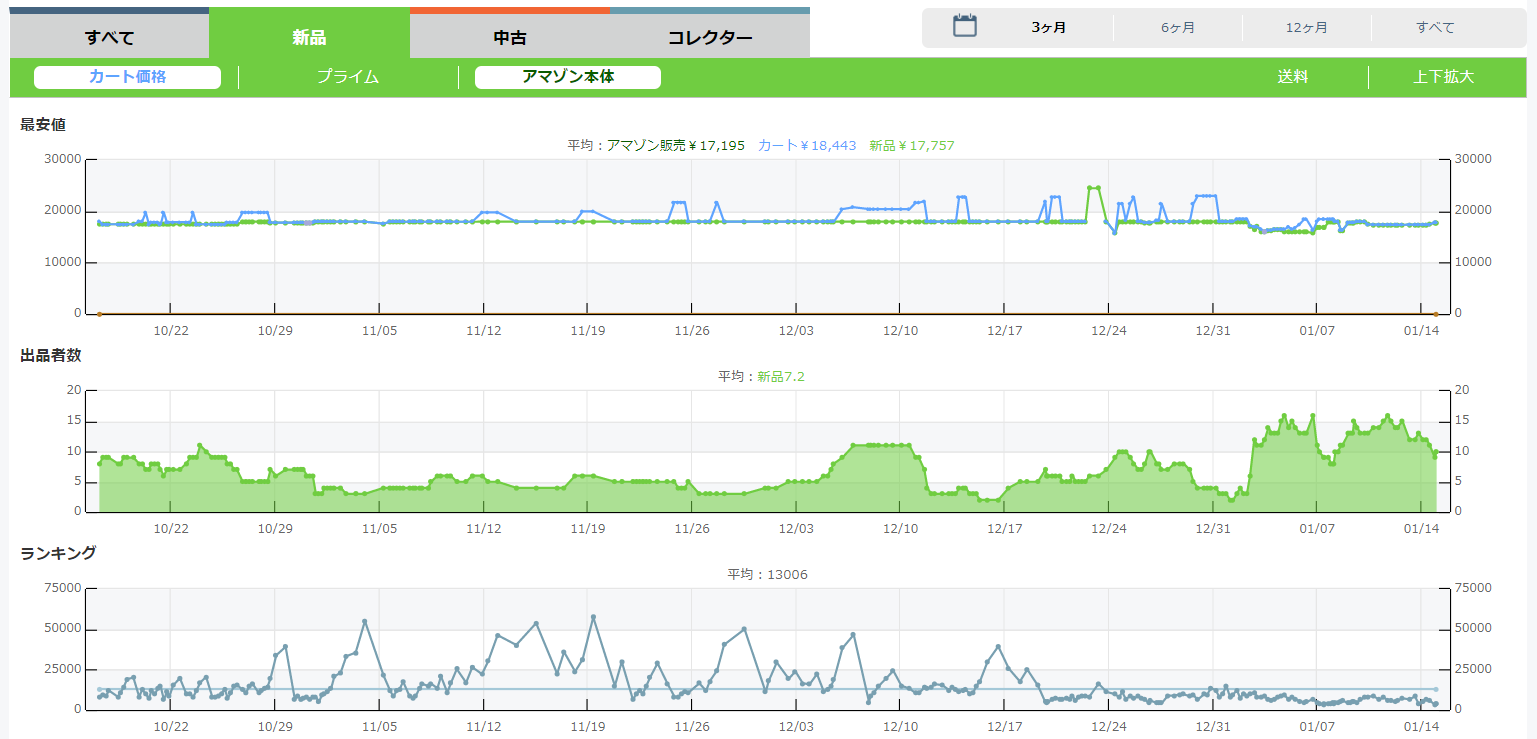This screenshot has height=739, width=1537.
Task: Select the 新品 tab
Action: [309, 38]
